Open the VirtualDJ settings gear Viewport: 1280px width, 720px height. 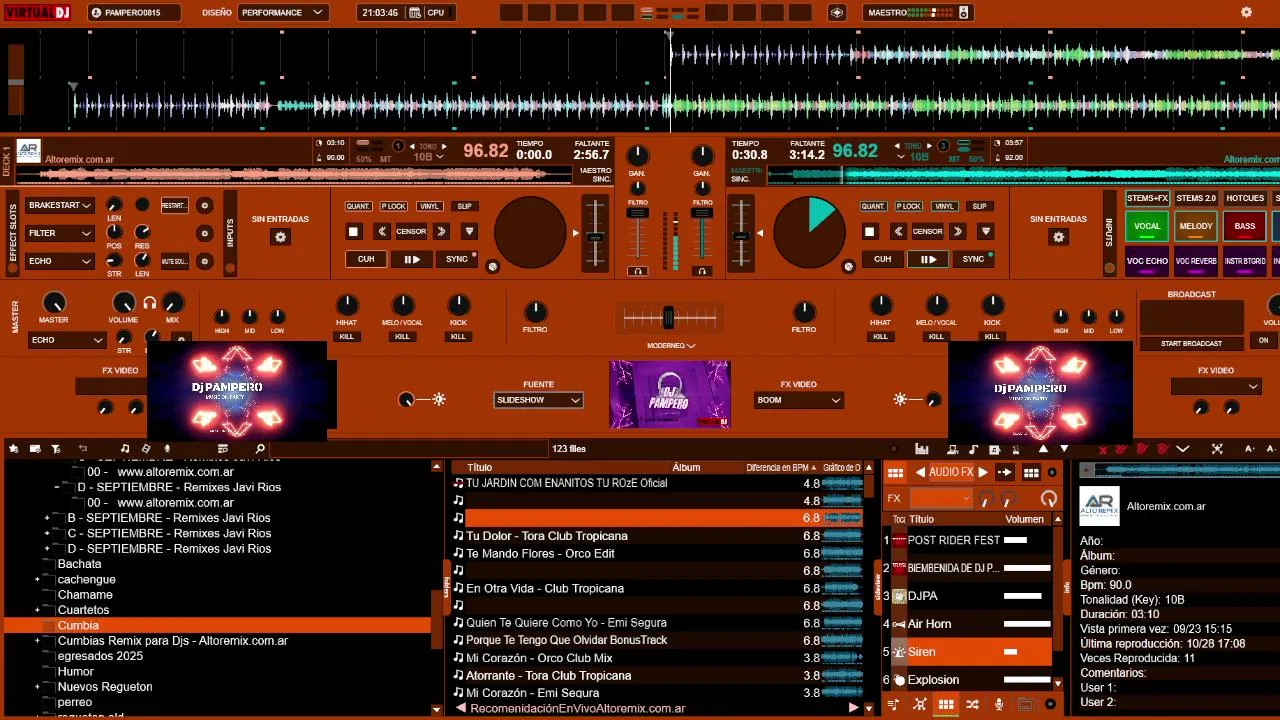coord(1246,13)
